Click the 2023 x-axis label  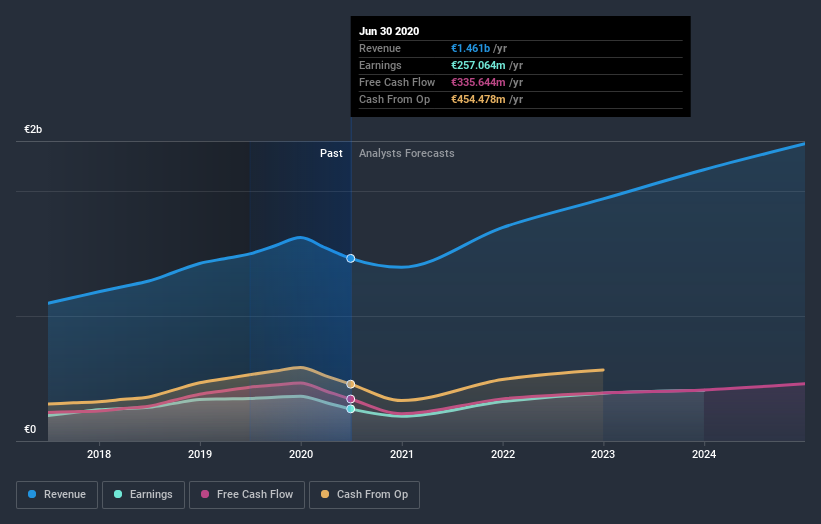click(x=603, y=454)
